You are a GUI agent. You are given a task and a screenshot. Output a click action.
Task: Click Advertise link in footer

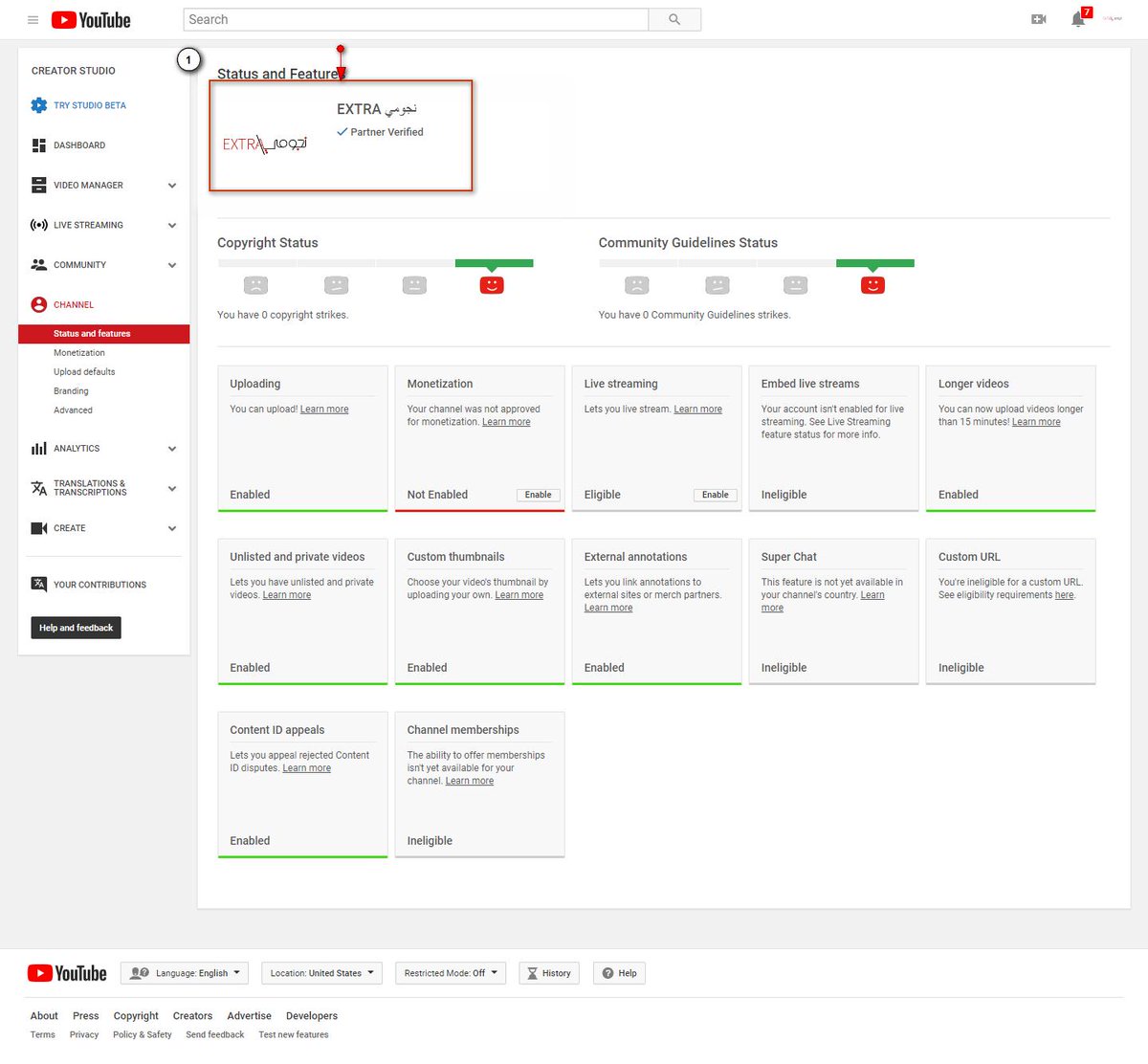(249, 1016)
